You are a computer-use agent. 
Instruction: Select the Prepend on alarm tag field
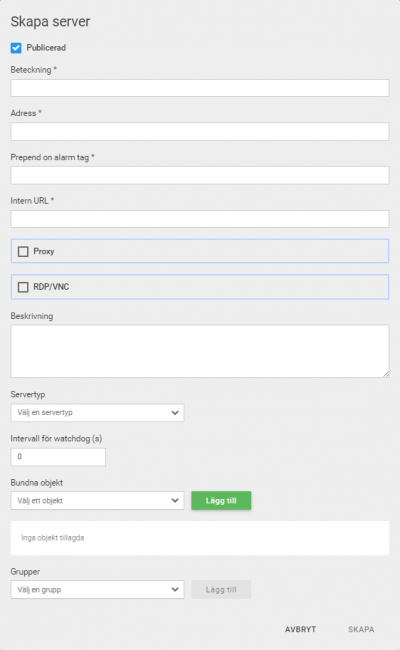(x=200, y=175)
